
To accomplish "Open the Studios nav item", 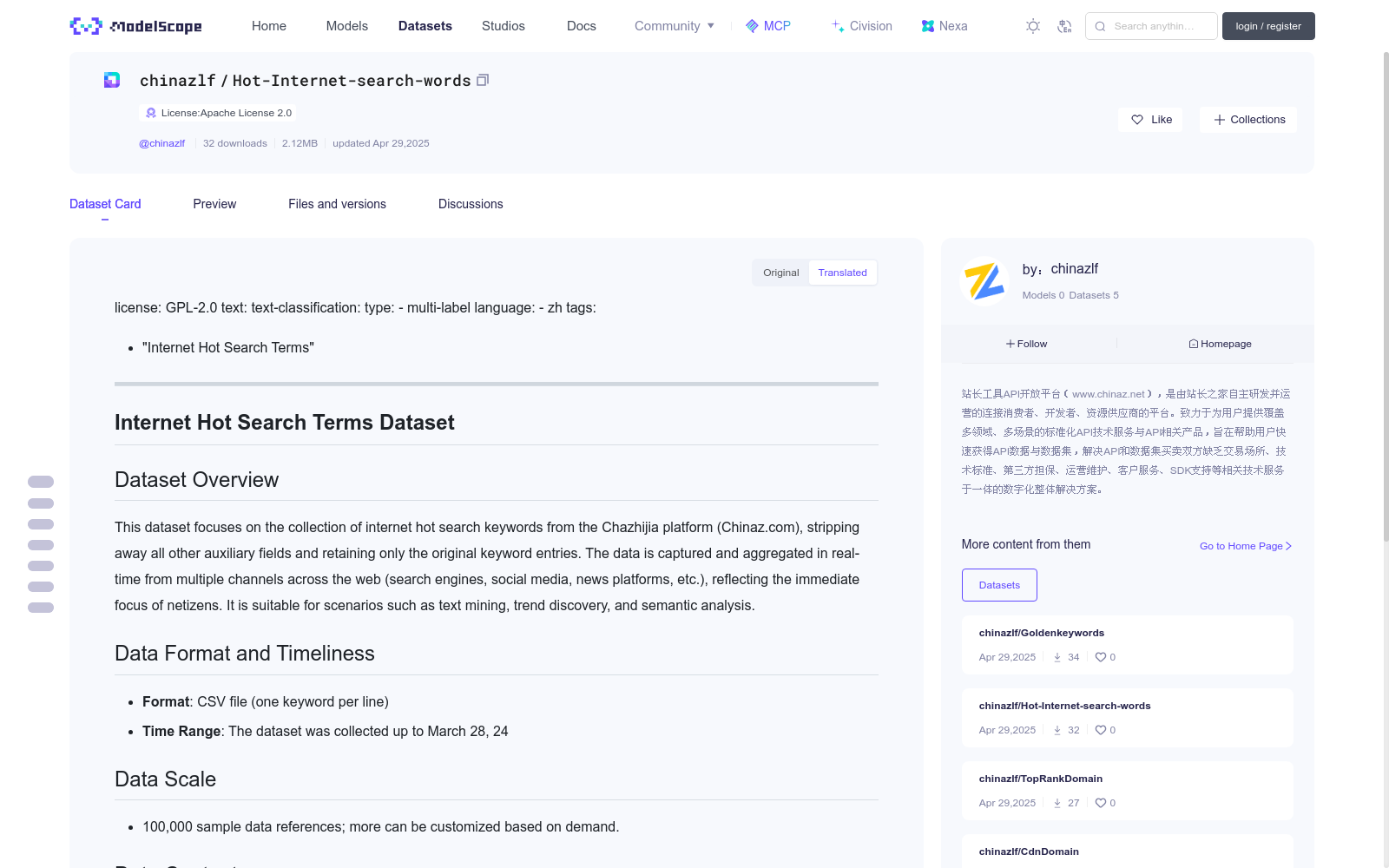I will click(504, 26).
